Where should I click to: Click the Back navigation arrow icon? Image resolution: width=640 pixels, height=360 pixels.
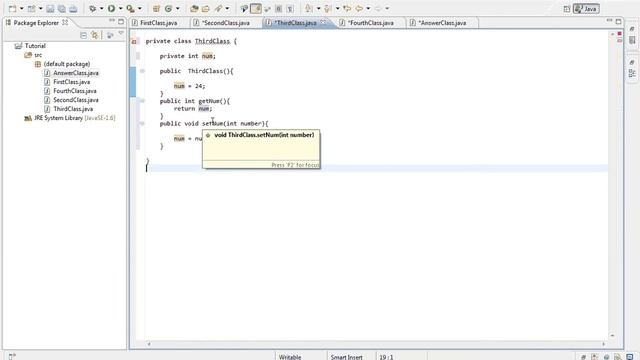359,9
